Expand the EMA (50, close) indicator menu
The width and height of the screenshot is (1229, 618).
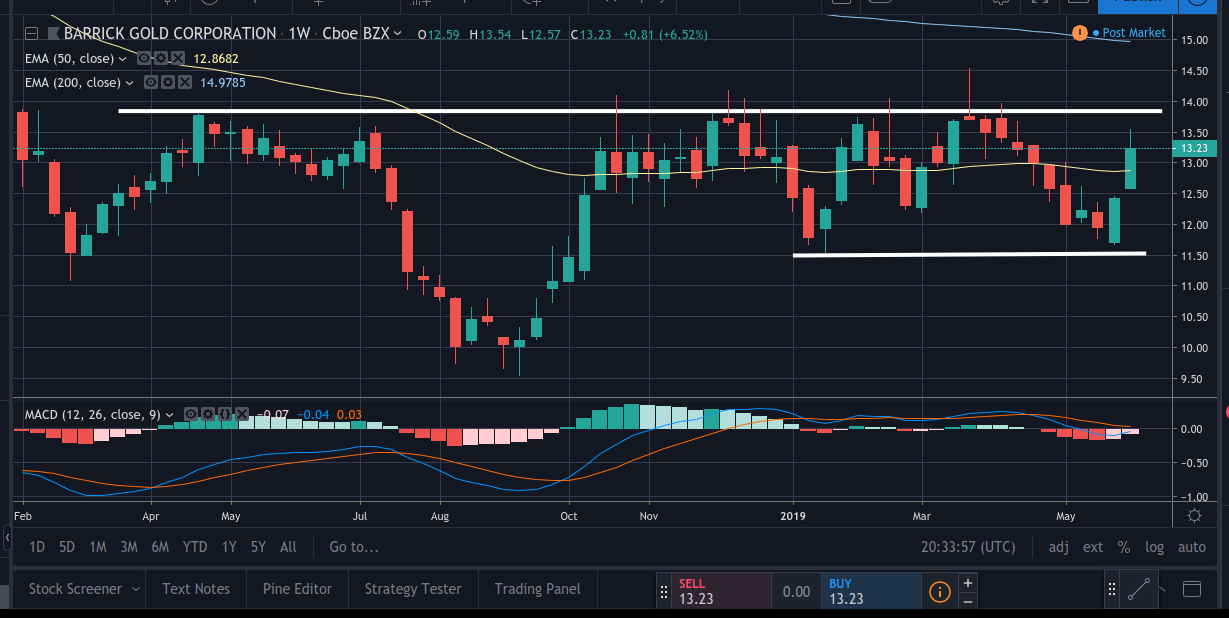[122, 59]
